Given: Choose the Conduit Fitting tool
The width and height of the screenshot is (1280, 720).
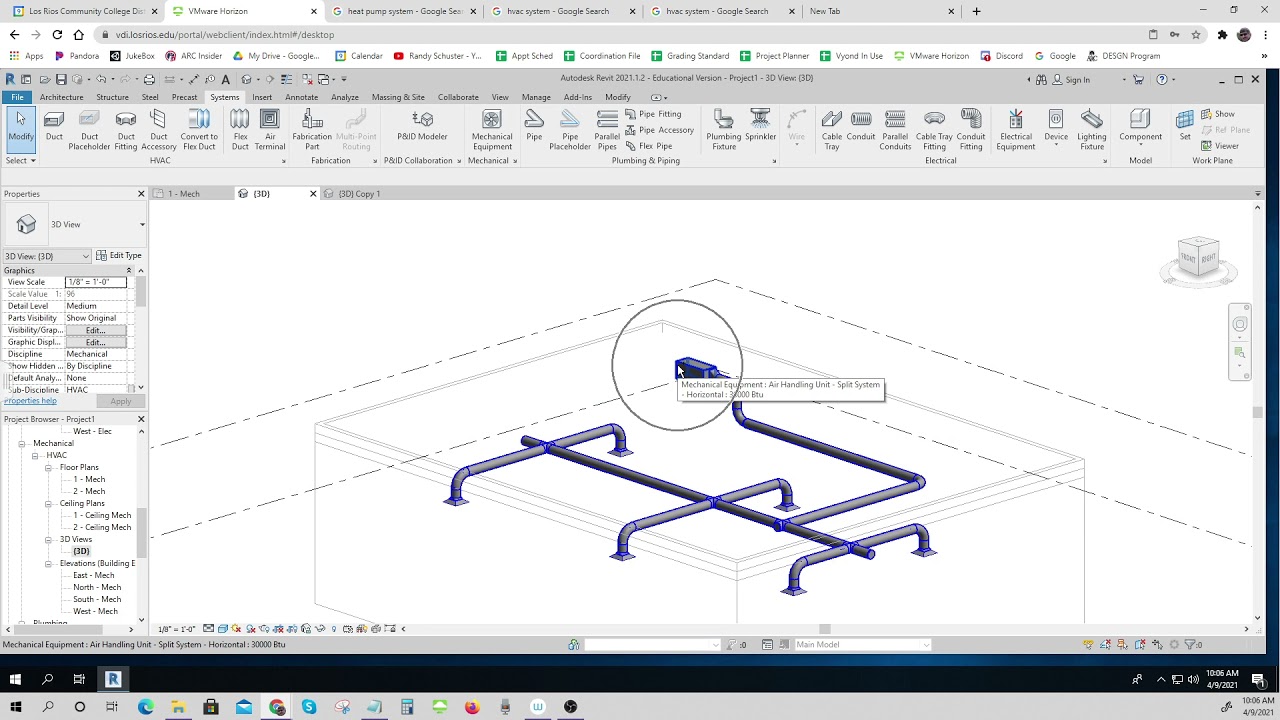Looking at the screenshot, I should point(971,130).
